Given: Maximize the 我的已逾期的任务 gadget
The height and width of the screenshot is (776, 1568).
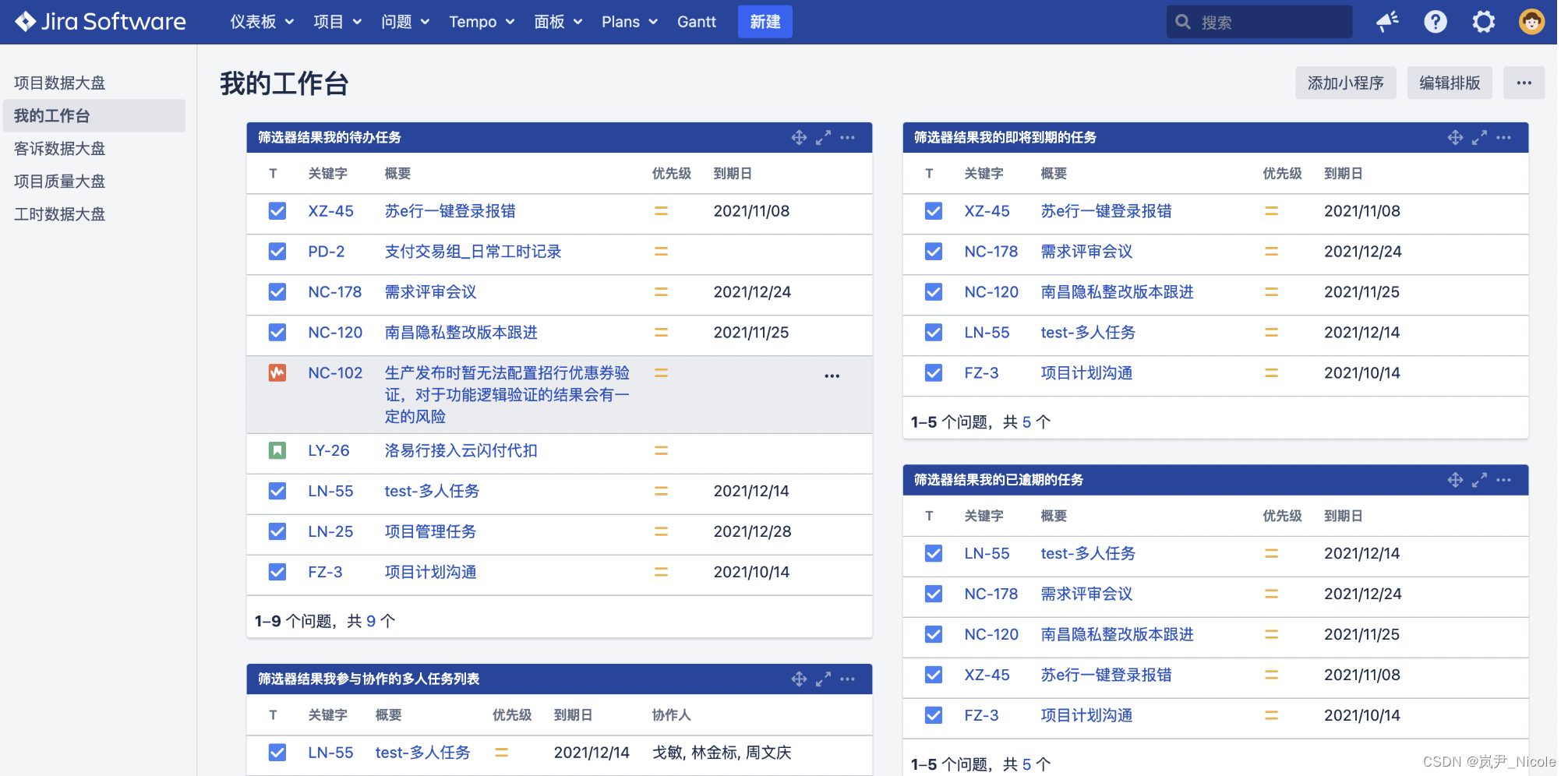Looking at the screenshot, I should (1480, 480).
